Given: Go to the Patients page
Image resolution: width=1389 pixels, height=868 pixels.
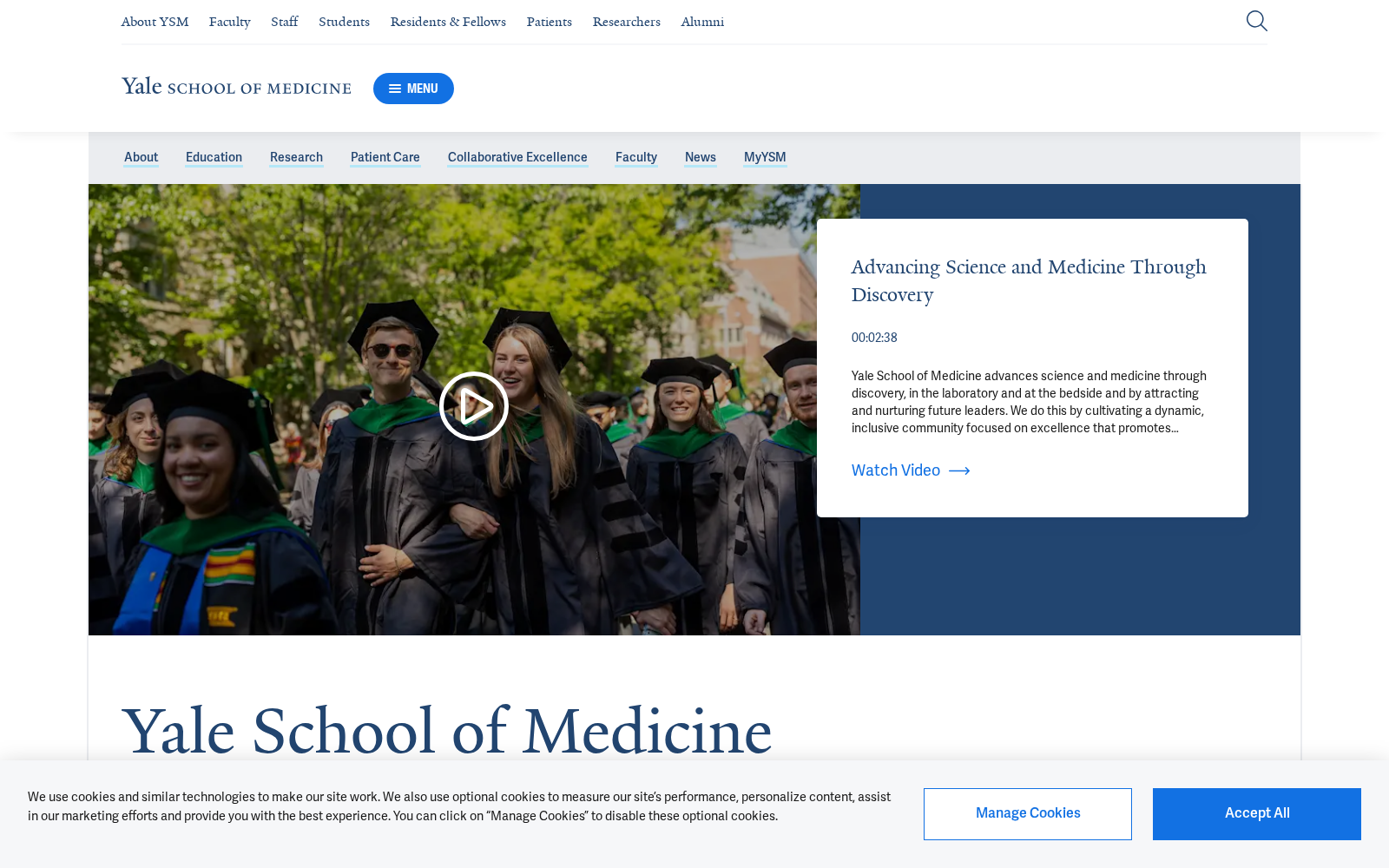Looking at the screenshot, I should point(550,22).
